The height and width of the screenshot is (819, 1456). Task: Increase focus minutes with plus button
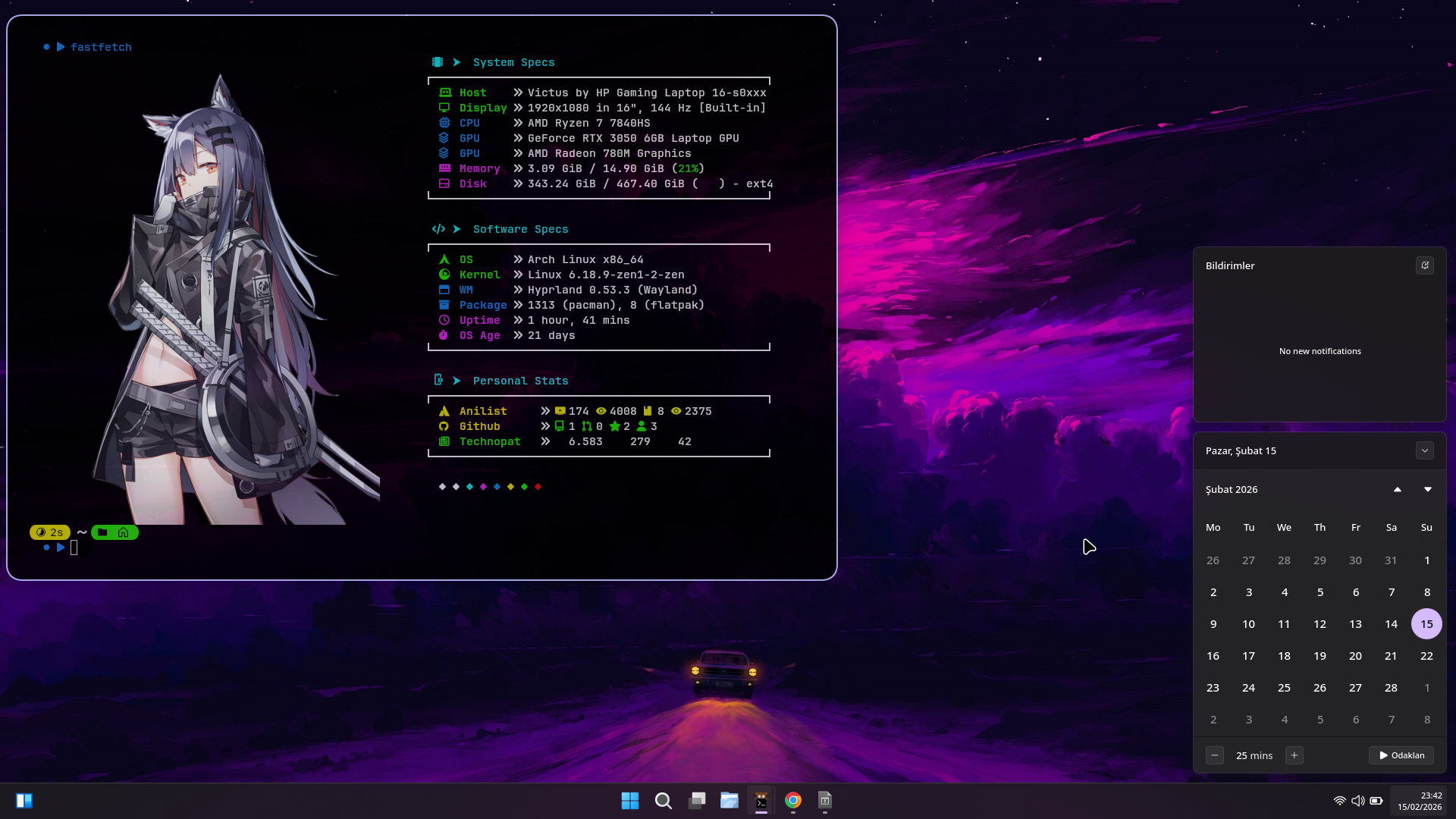pyautogui.click(x=1294, y=755)
